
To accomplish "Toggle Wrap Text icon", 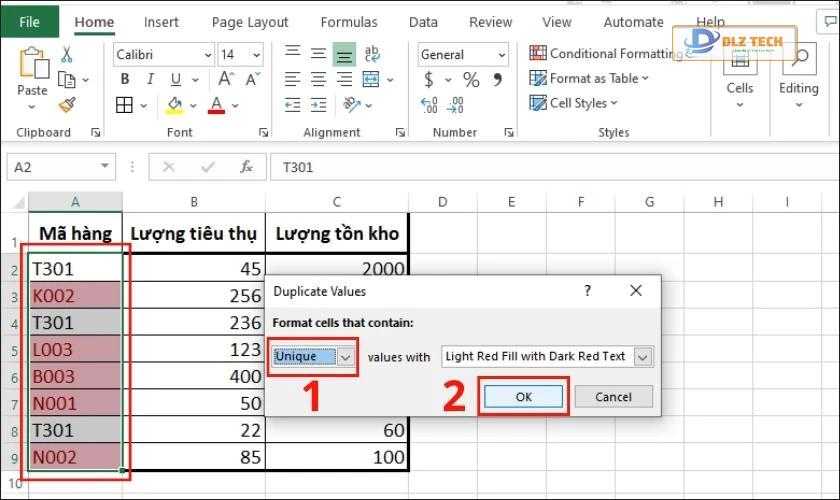I will tap(372, 54).
